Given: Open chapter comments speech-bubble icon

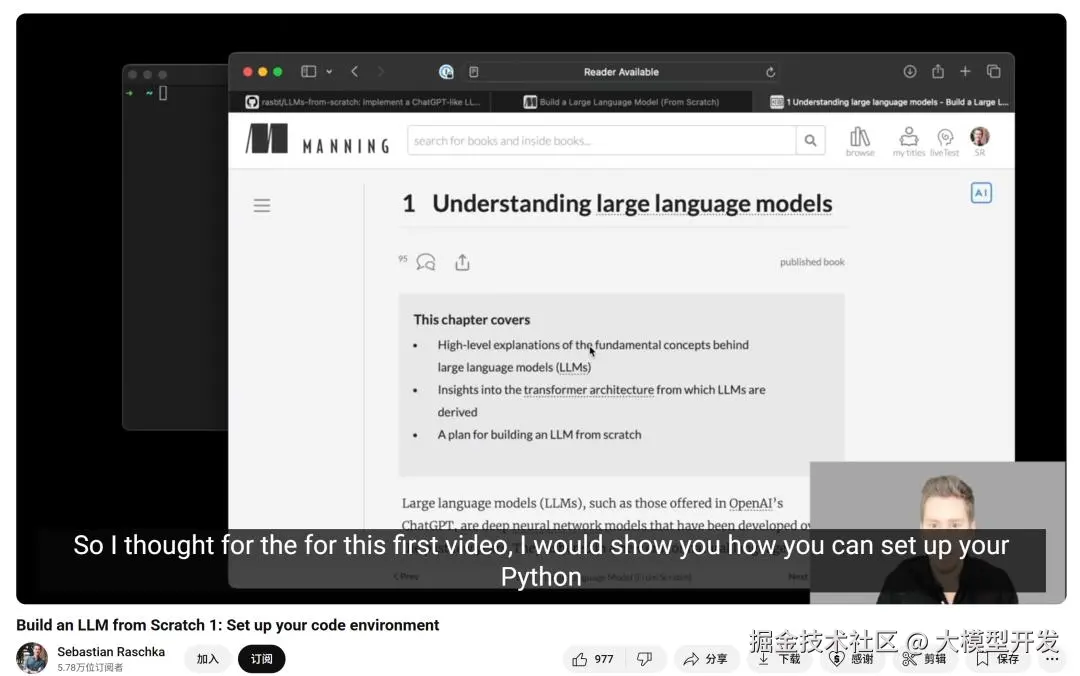Looking at the screenshot, I should pyautogui.click(x=426, y=263).
